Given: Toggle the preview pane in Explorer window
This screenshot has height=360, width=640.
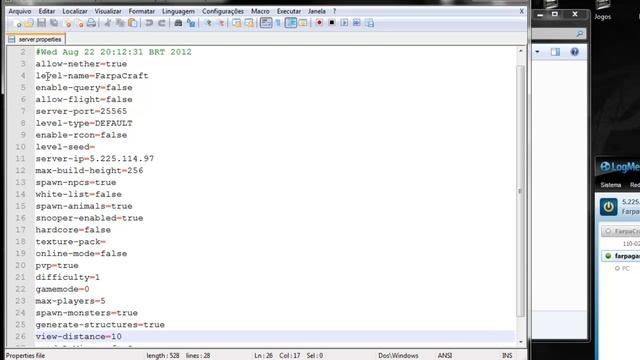Looking at the screenshot, I should click(x=555, y=52).
